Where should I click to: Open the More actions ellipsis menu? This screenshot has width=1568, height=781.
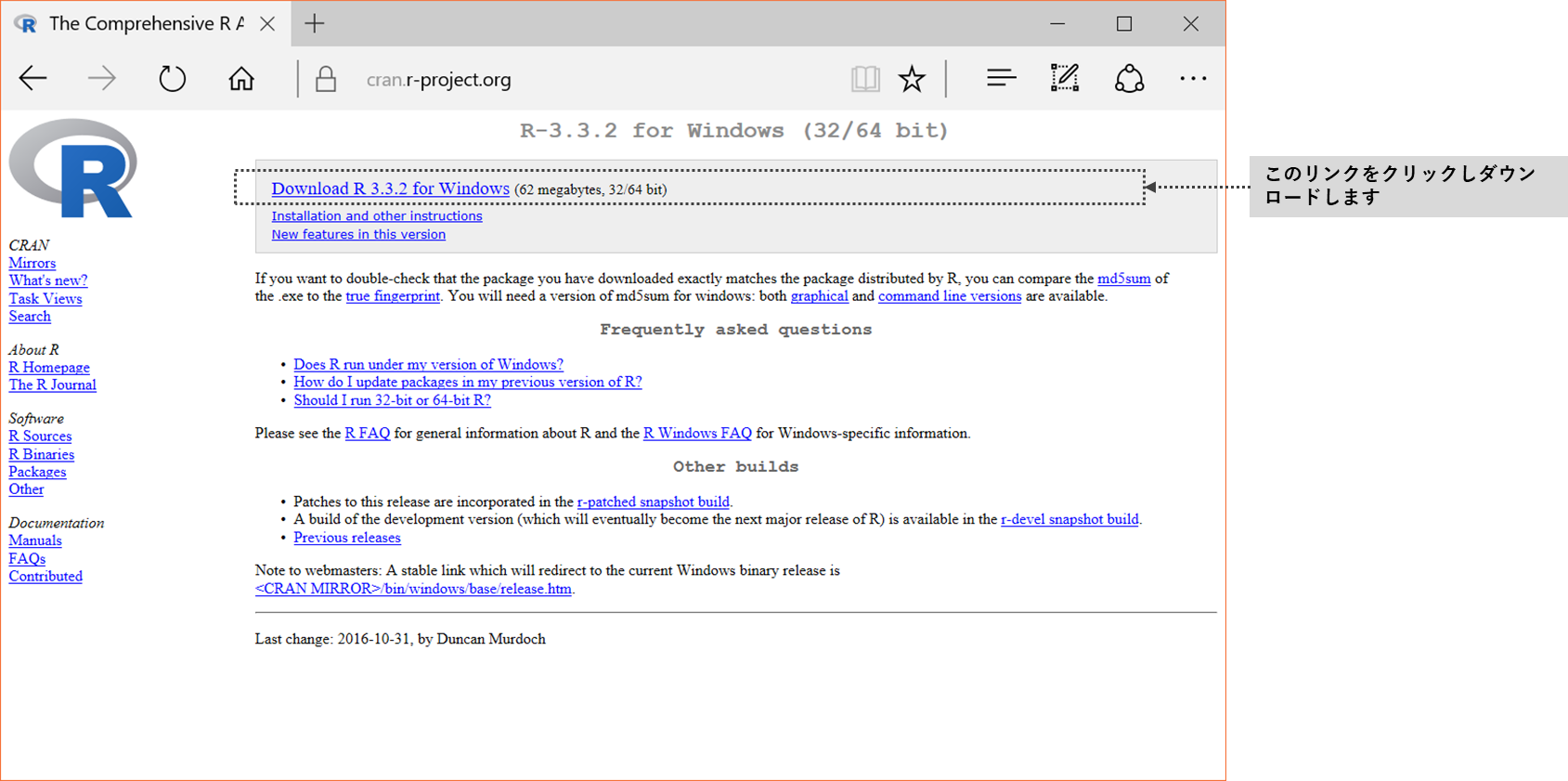[1193, 79]
